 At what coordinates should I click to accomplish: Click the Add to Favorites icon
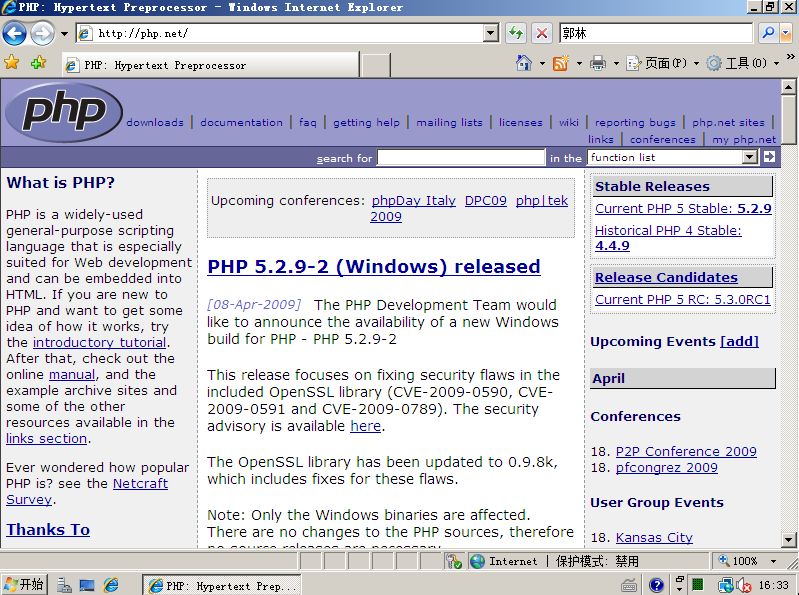[38, 63]
